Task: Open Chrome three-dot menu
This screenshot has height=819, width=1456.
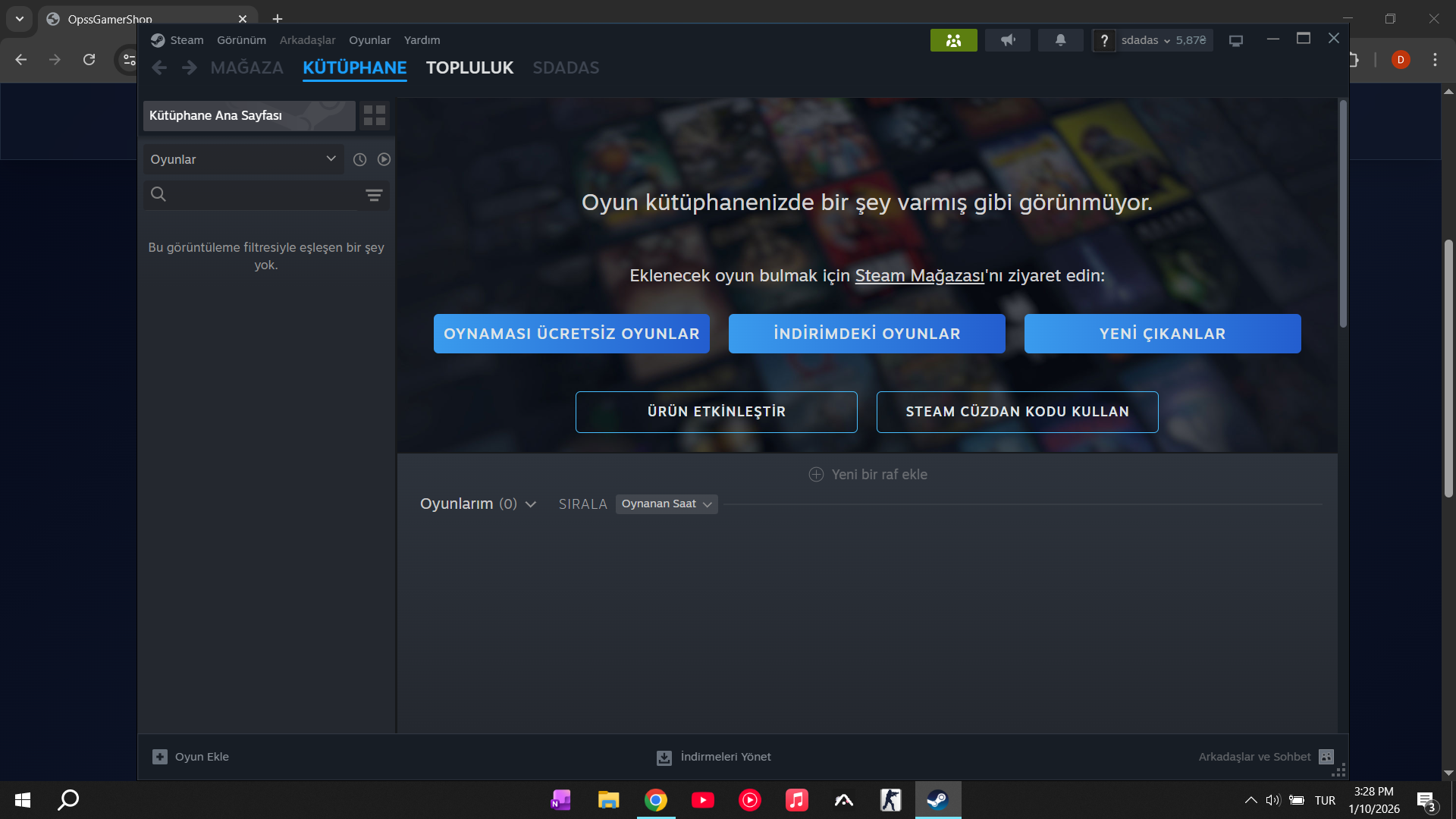Action: point(1435,59)
